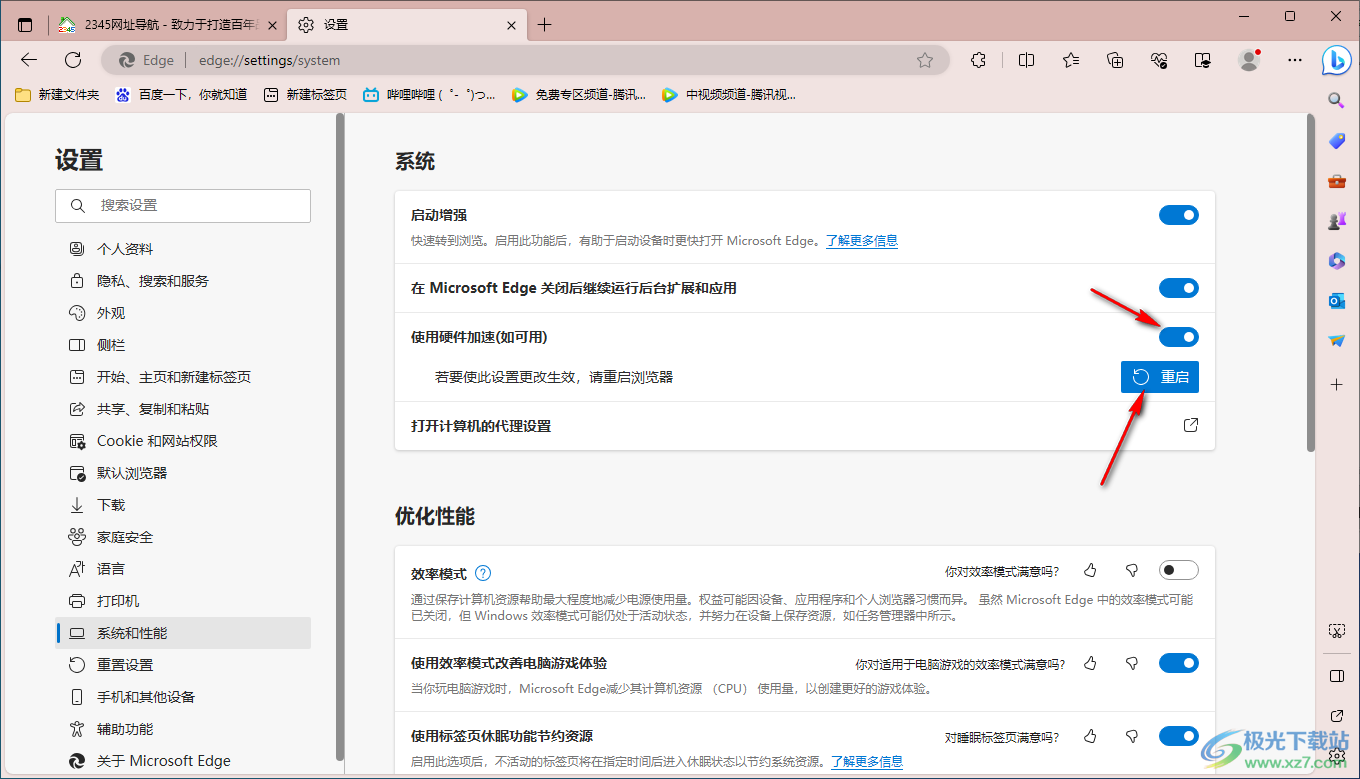The height and width of the screenshot is (779, 1360).
Task: Open Split screen icon in toolbar
Action: [1026, 60]
